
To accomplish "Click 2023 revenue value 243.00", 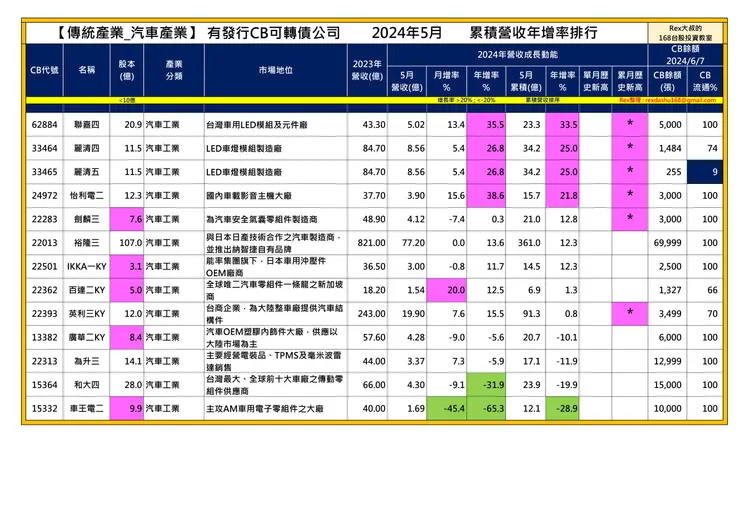I will [371, 313].
